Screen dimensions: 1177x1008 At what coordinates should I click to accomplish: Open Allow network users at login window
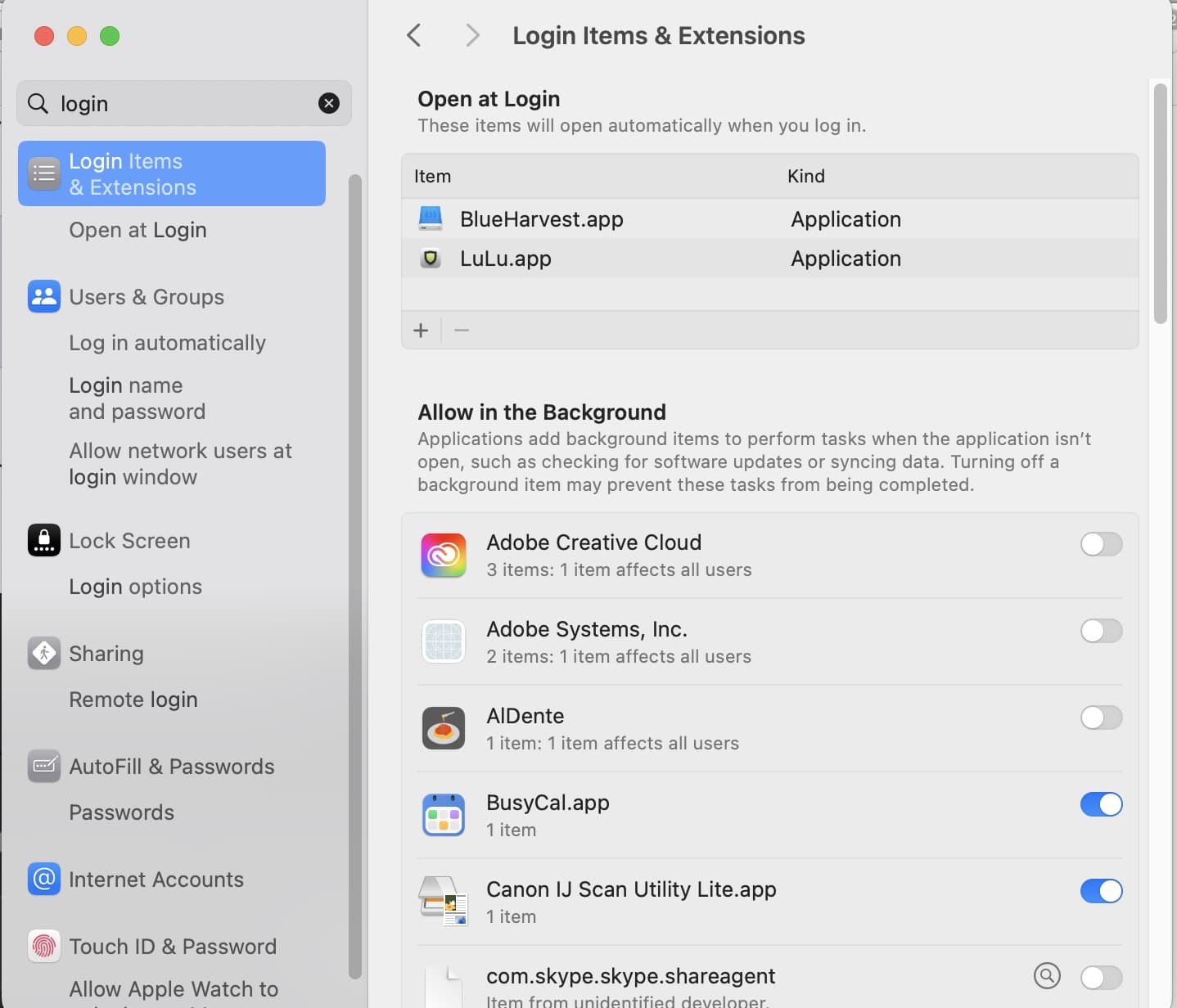pyautogui.click(x=180, y=464)
